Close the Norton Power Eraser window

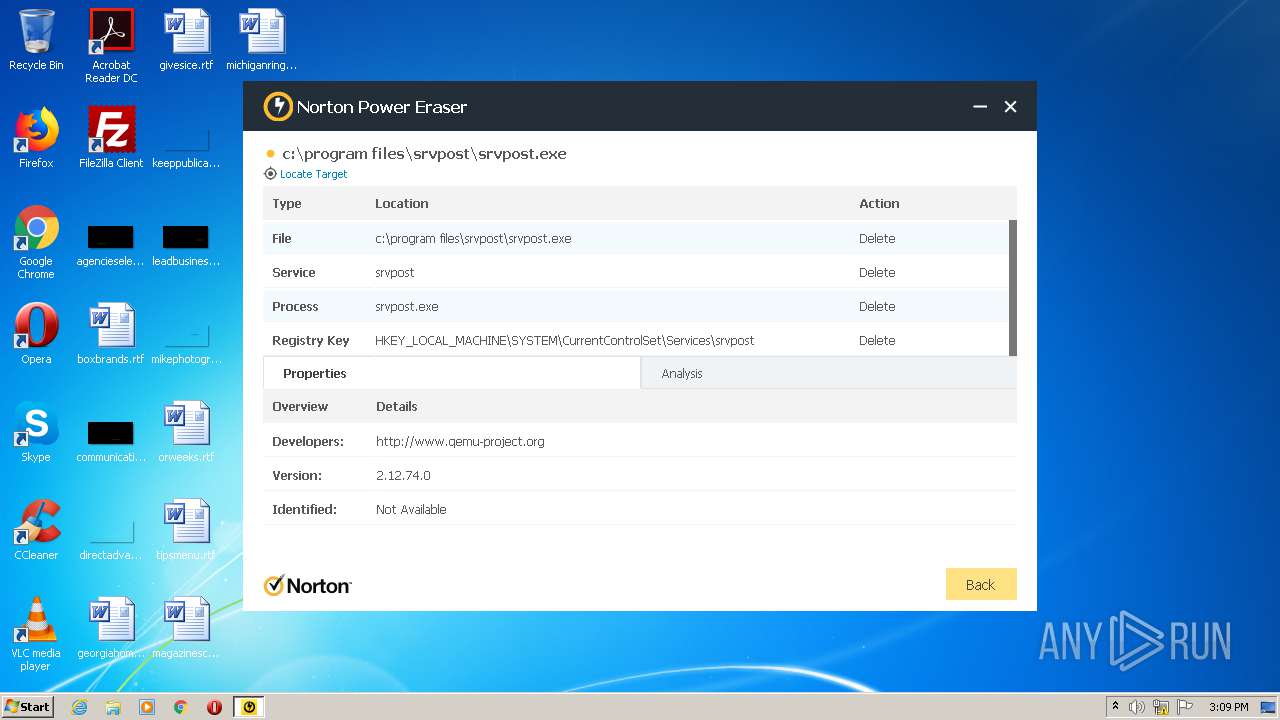tap(1010, 107)
